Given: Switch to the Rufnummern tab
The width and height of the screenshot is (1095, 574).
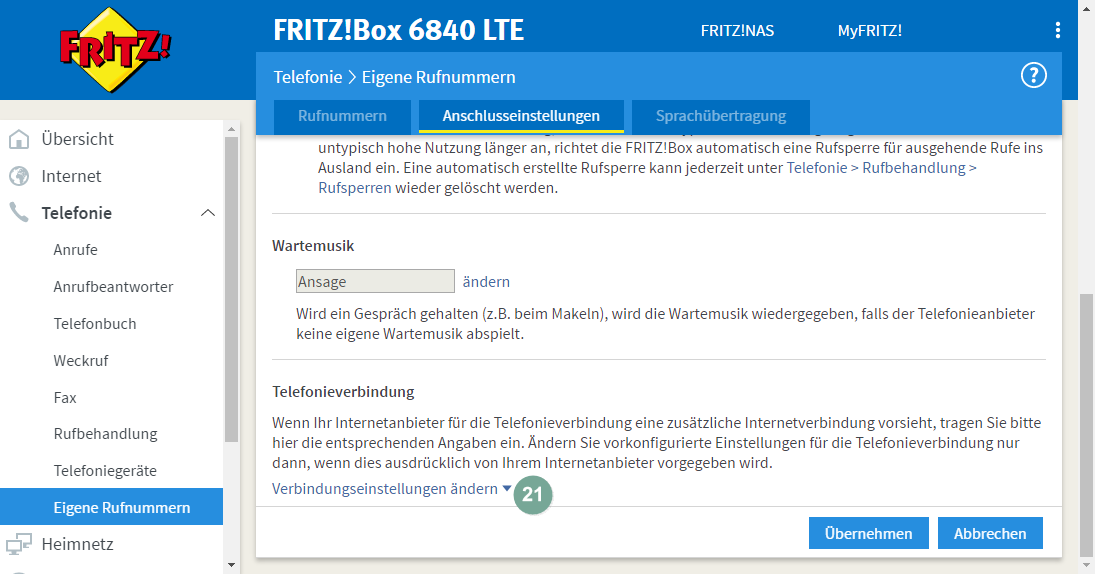Looking at the screenshot, I should pyautogui.click(x=342, y=116).
